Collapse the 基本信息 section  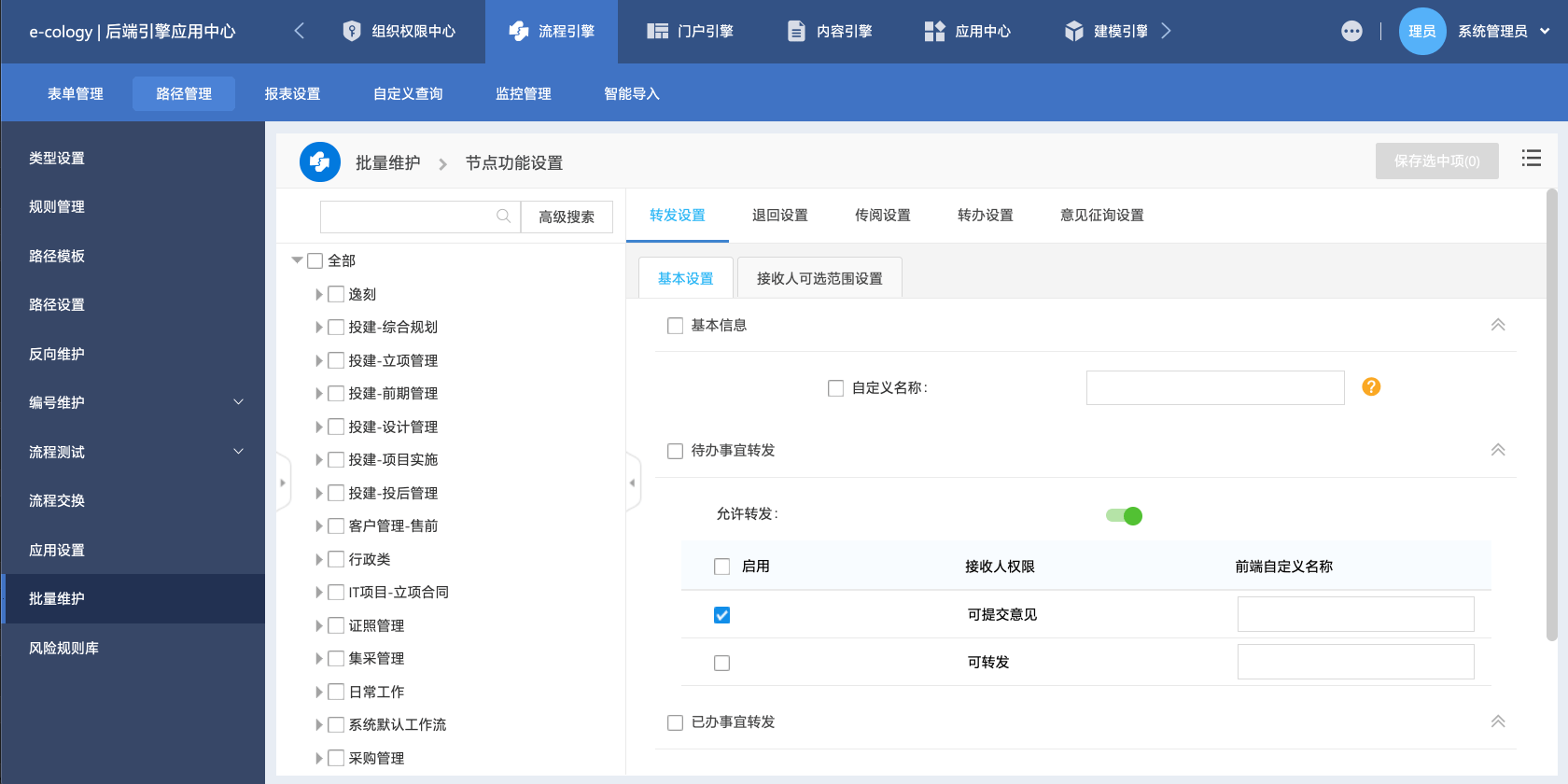(1498, 325)
